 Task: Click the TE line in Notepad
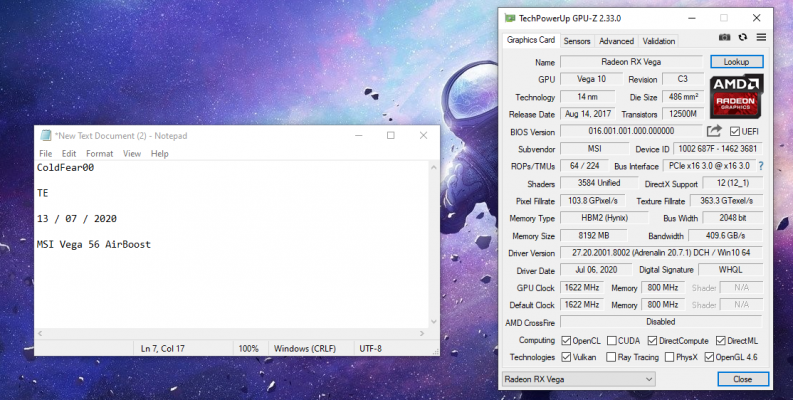point(42,193)
